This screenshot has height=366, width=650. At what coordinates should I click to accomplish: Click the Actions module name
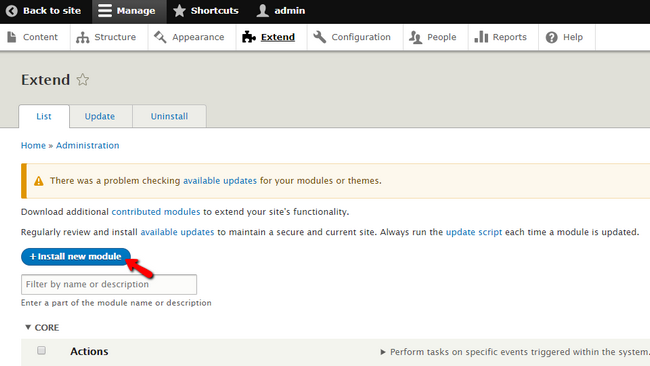(x=89, y=351)
